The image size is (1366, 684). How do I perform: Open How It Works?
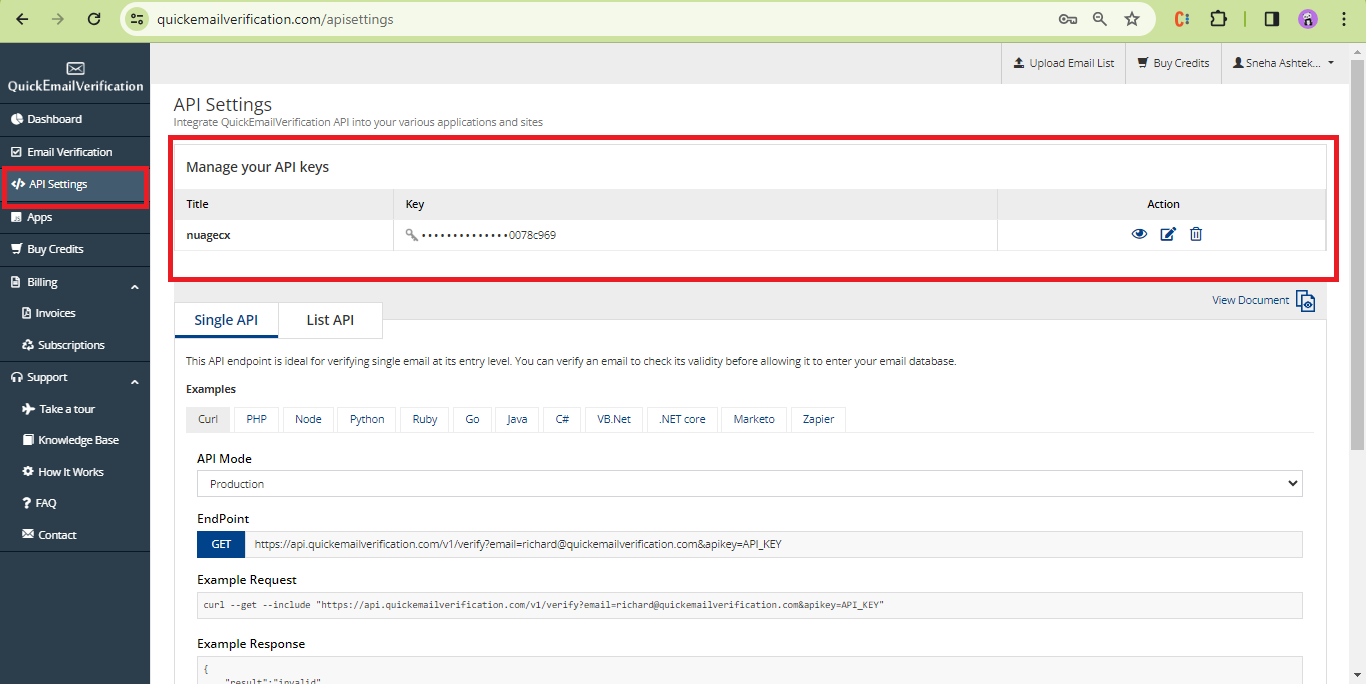75,472
